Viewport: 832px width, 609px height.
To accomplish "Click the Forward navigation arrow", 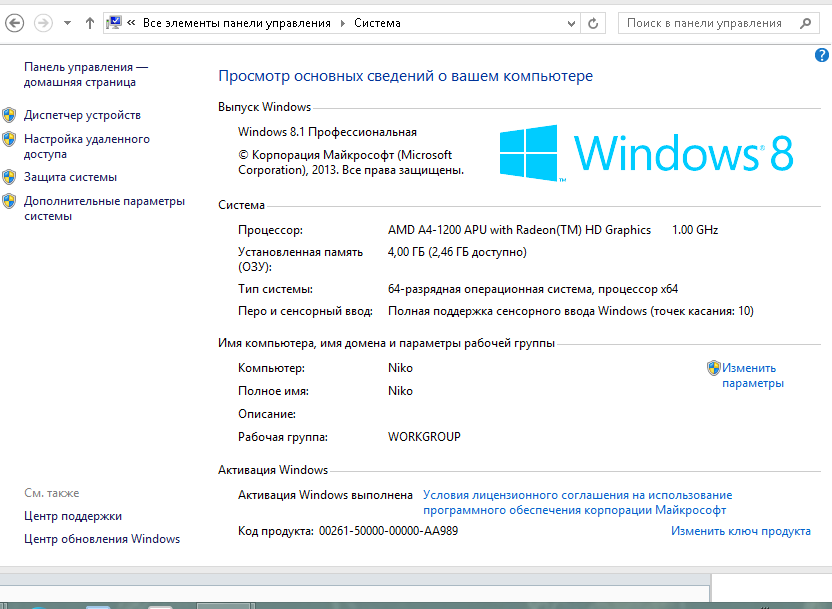I will pos(44,23).
